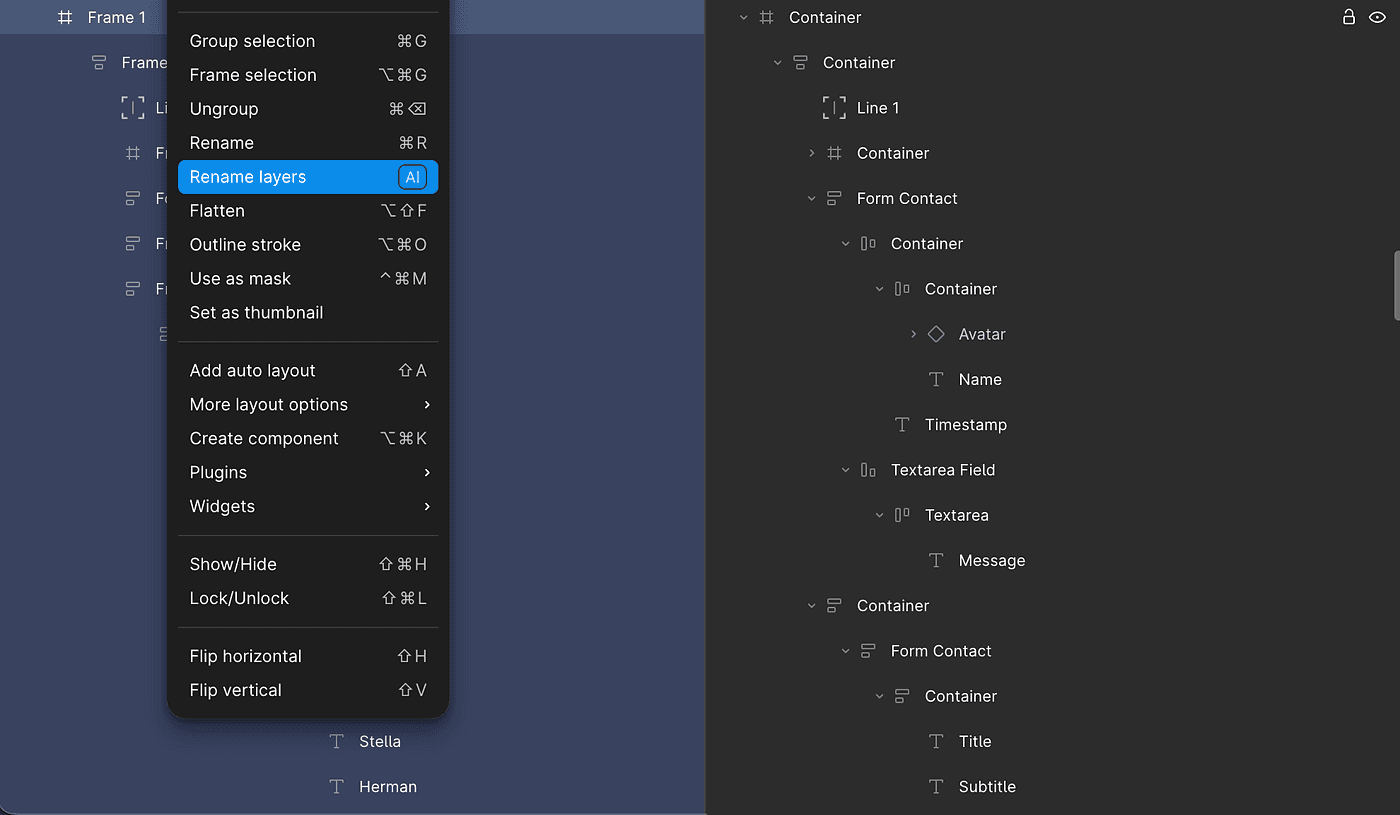Viewport: 1400px width, 815px height.
Task: Click the text icon beside Subtitle
Action: point(936,786)
